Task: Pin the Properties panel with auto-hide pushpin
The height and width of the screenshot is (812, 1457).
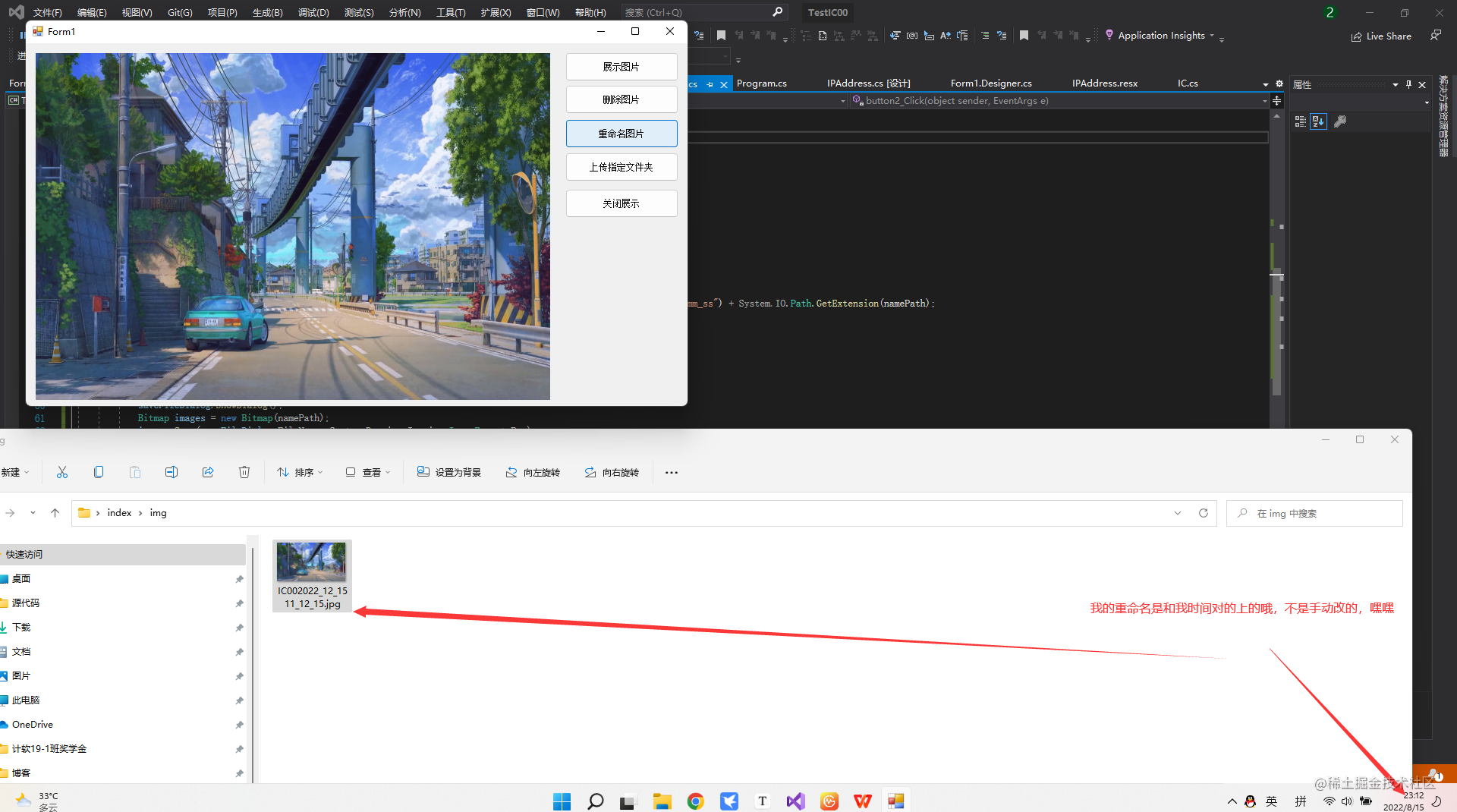Action: 1408,84
